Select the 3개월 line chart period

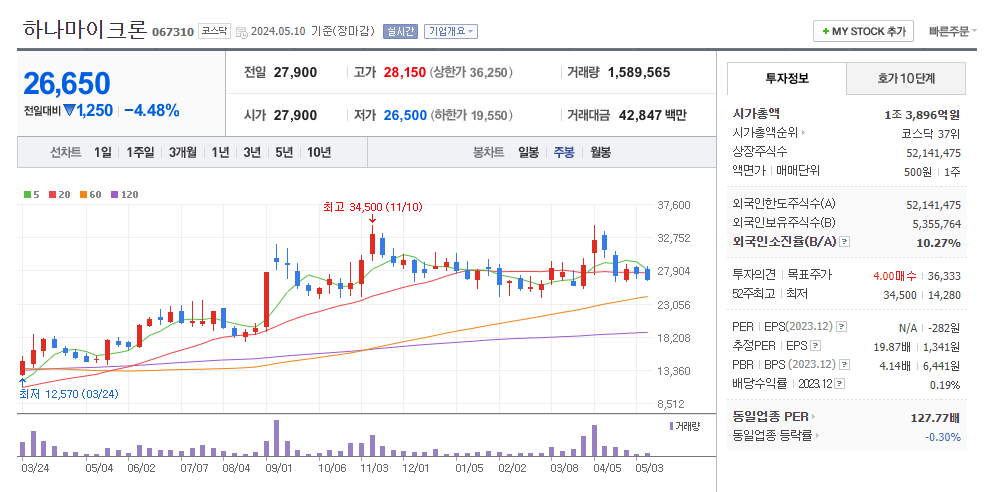[183, 152]
